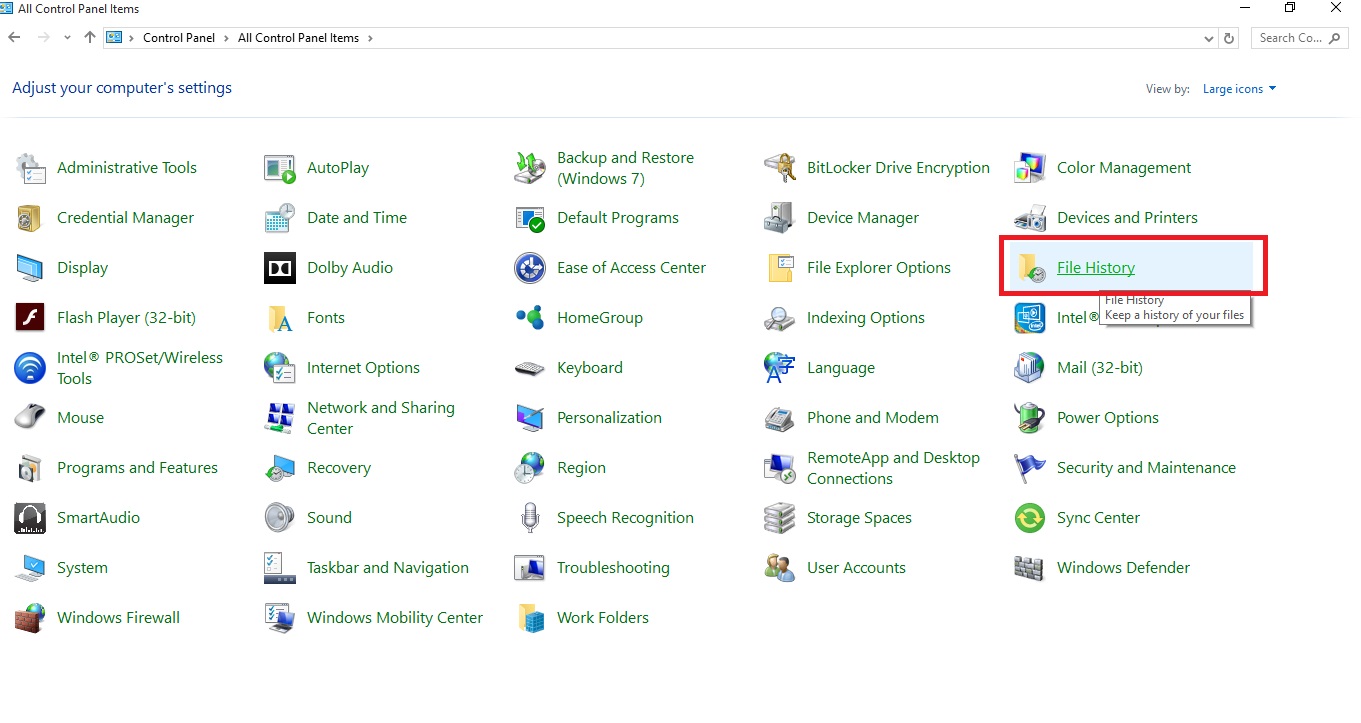The image size is (1361, 723).
Task: Open the Flash Player (32-bit) icon
Action: point(30,318)
